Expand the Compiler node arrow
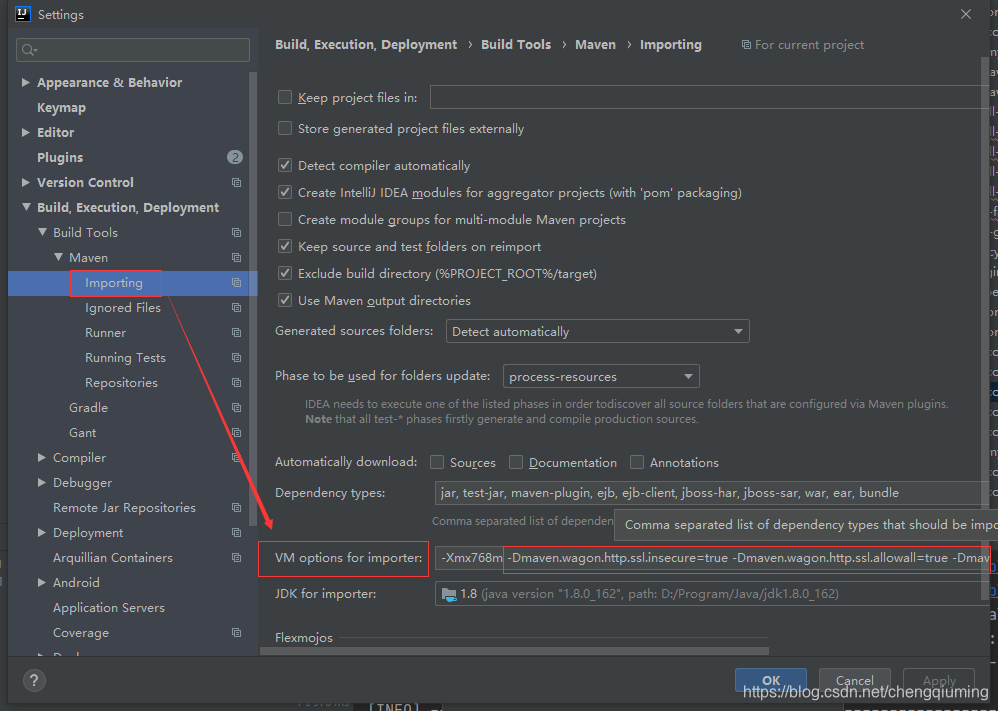This screenshot has height=711, width=998. (41, 457)
